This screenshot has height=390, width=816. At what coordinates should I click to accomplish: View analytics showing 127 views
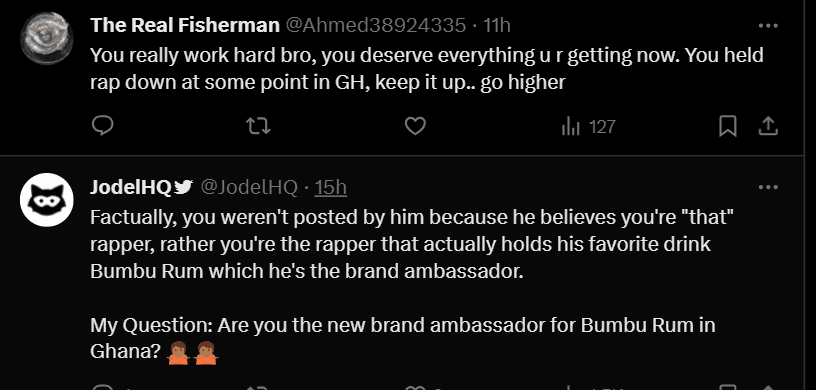pyautogui.click(x=589, y=127)
